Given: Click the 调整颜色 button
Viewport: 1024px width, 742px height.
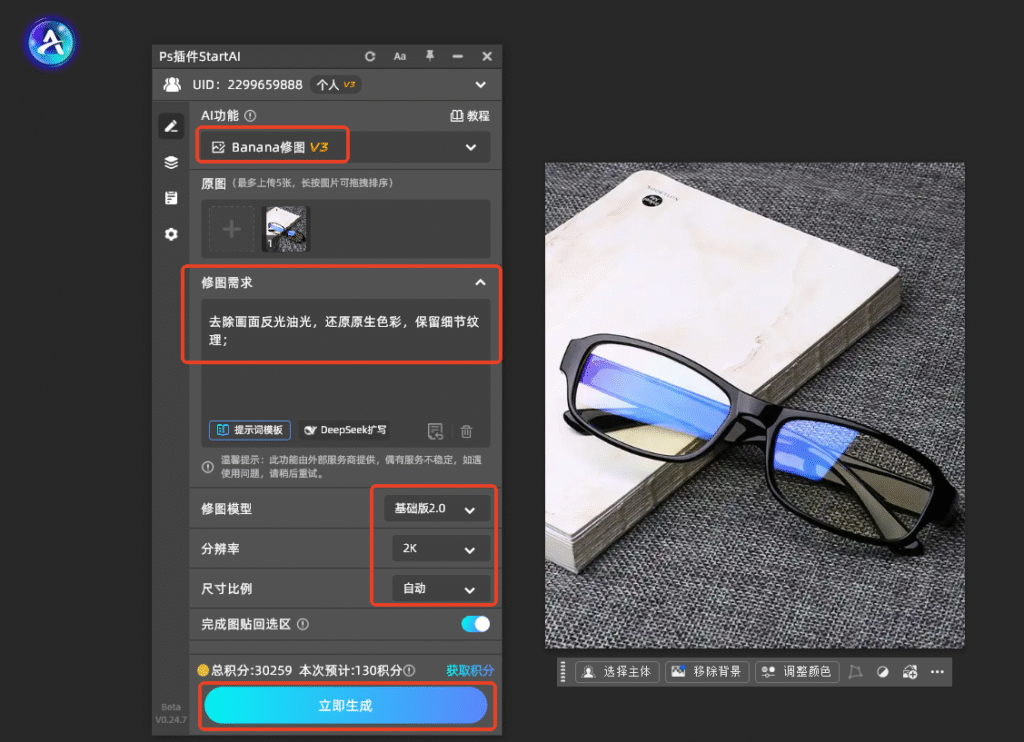Looking at the screenshot, I should click(797, 672).
